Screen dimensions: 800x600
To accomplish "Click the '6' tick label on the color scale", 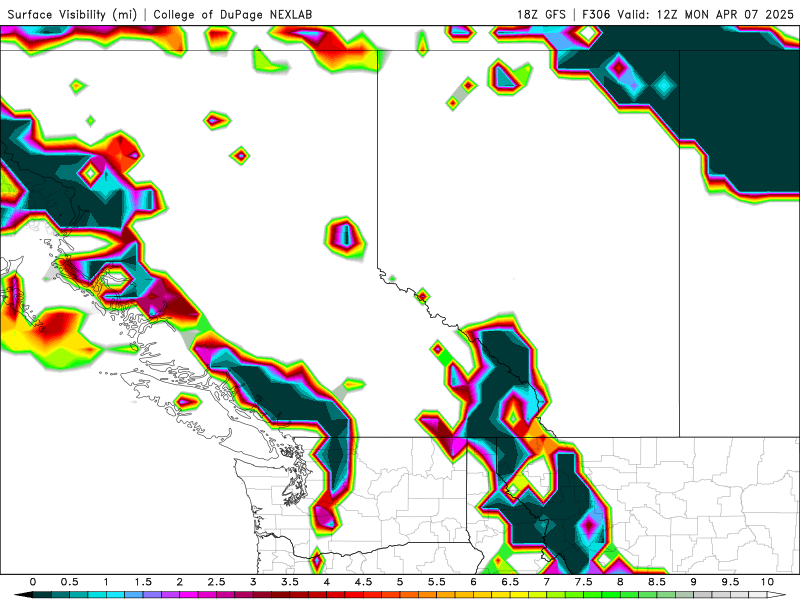I will (473, 582).
